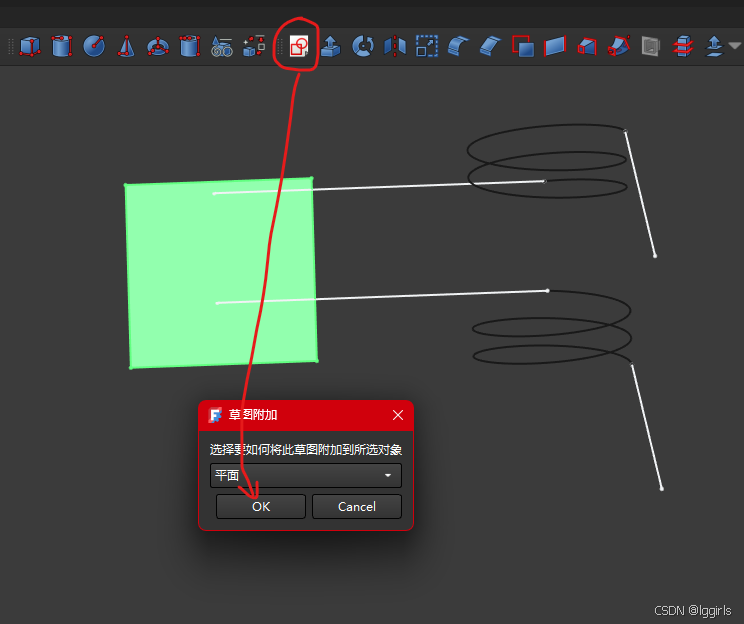Open the Create Primitives tool
This screenshot has width=744, height=624.
pyautogui.click(x=222, y=47)
